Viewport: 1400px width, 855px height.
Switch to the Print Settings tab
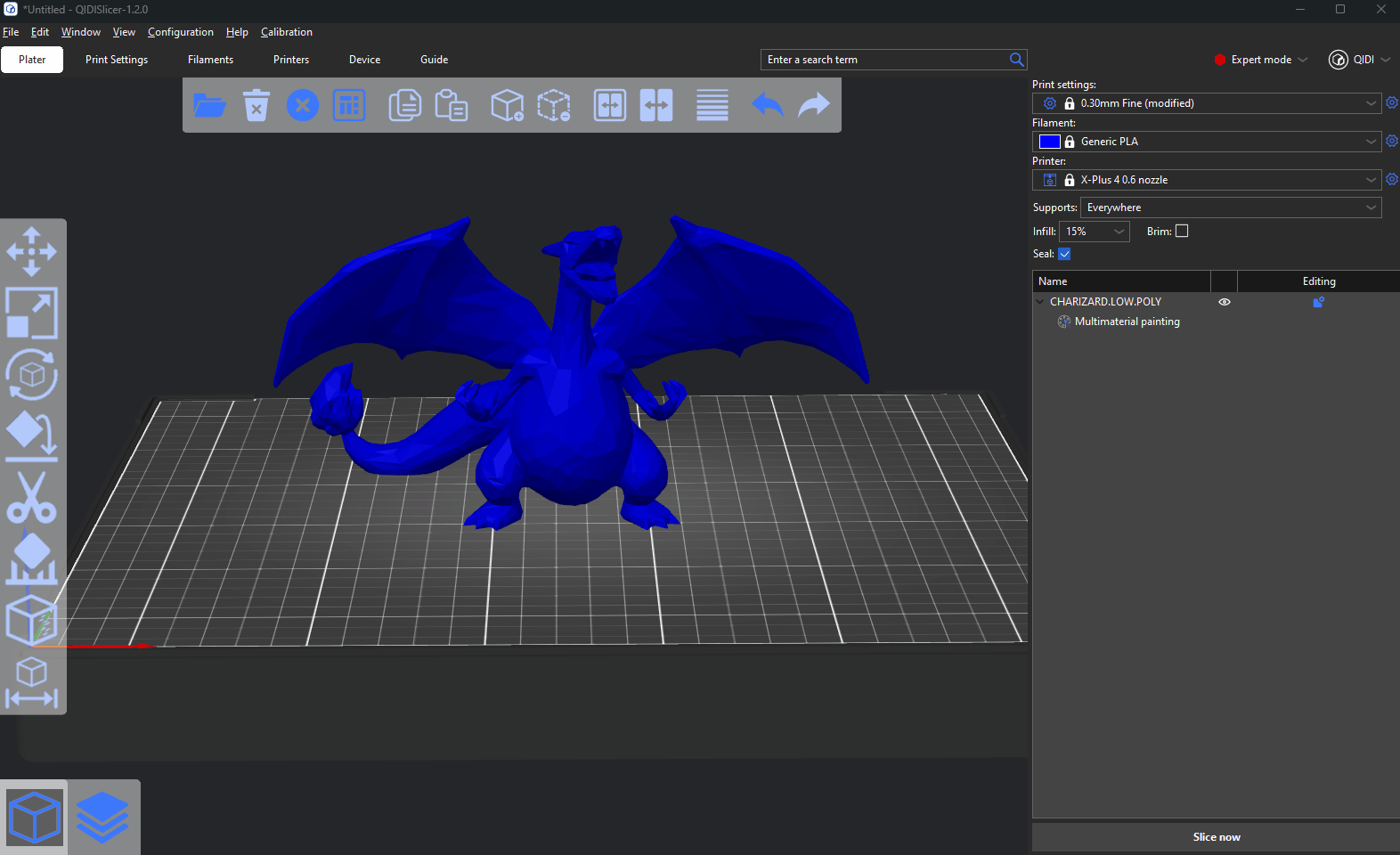pos(117,60)
